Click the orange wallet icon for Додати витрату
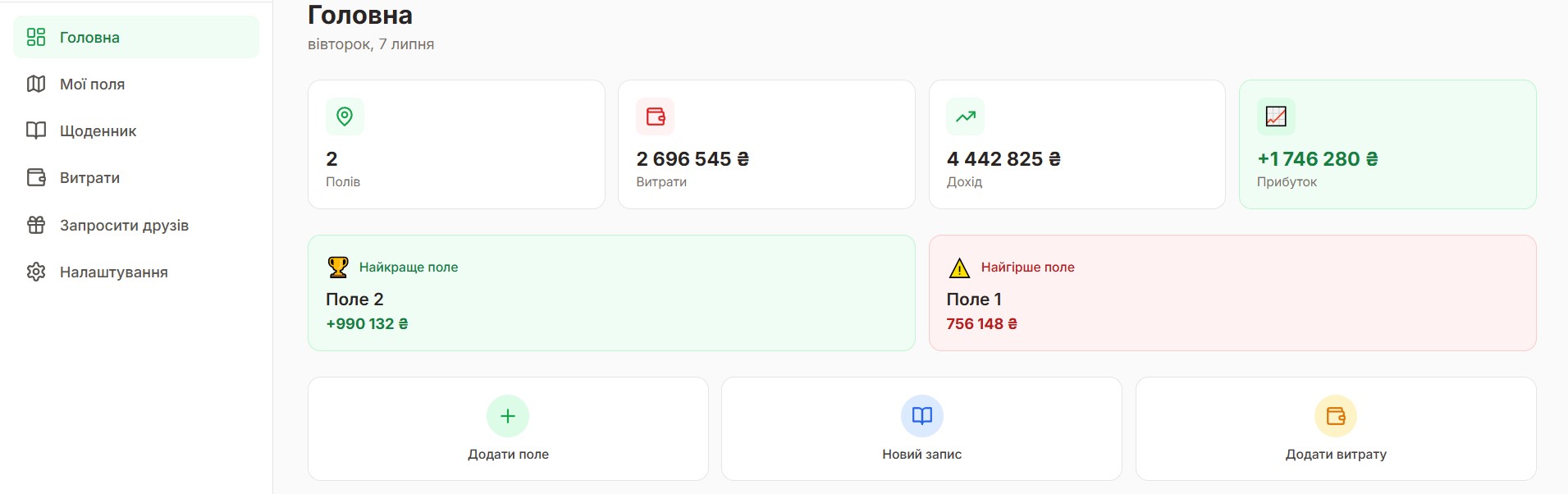 coord(1336,416)
